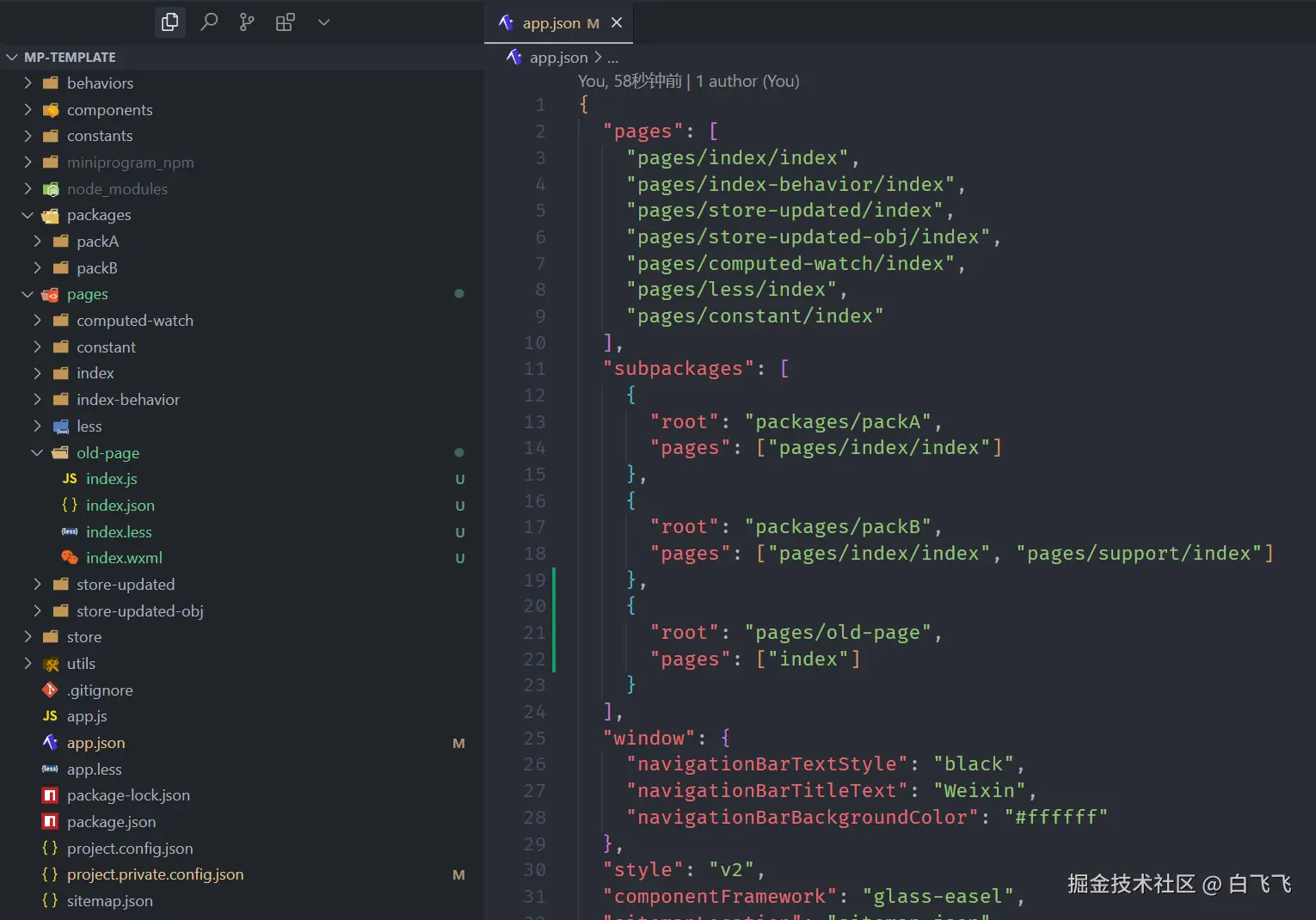Click the less folder icon
The image size is (1316, 920).
pyautogui.click(x=60, y=426)
